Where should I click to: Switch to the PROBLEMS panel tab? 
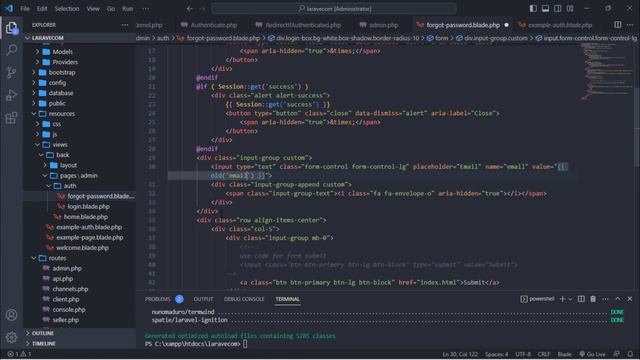pos(158,299)
